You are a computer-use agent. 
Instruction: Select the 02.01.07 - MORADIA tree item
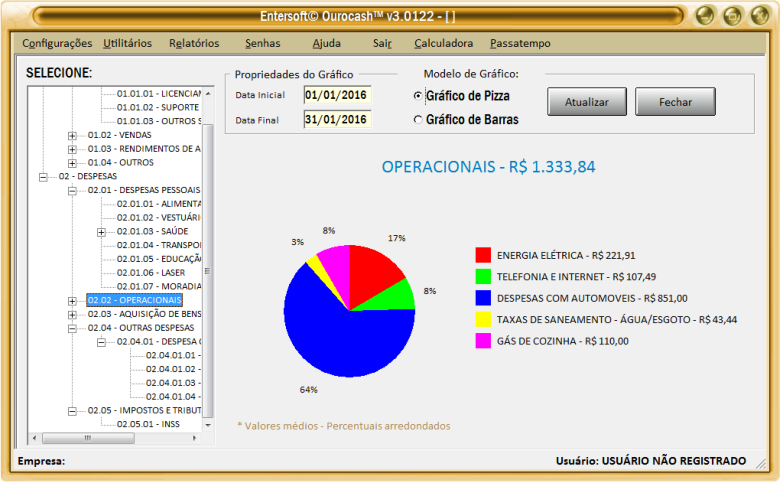159,286
